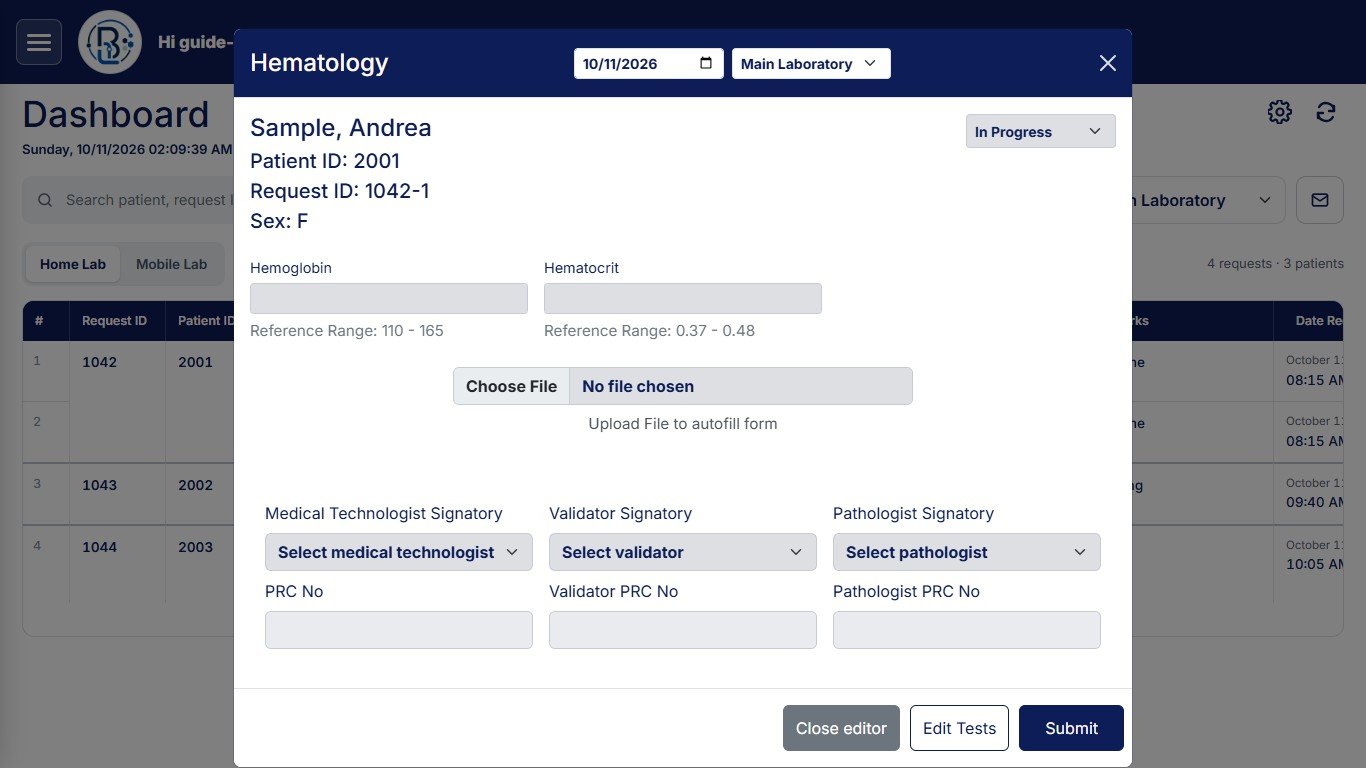Open the mail envelope button

(x=1320, y=200)
